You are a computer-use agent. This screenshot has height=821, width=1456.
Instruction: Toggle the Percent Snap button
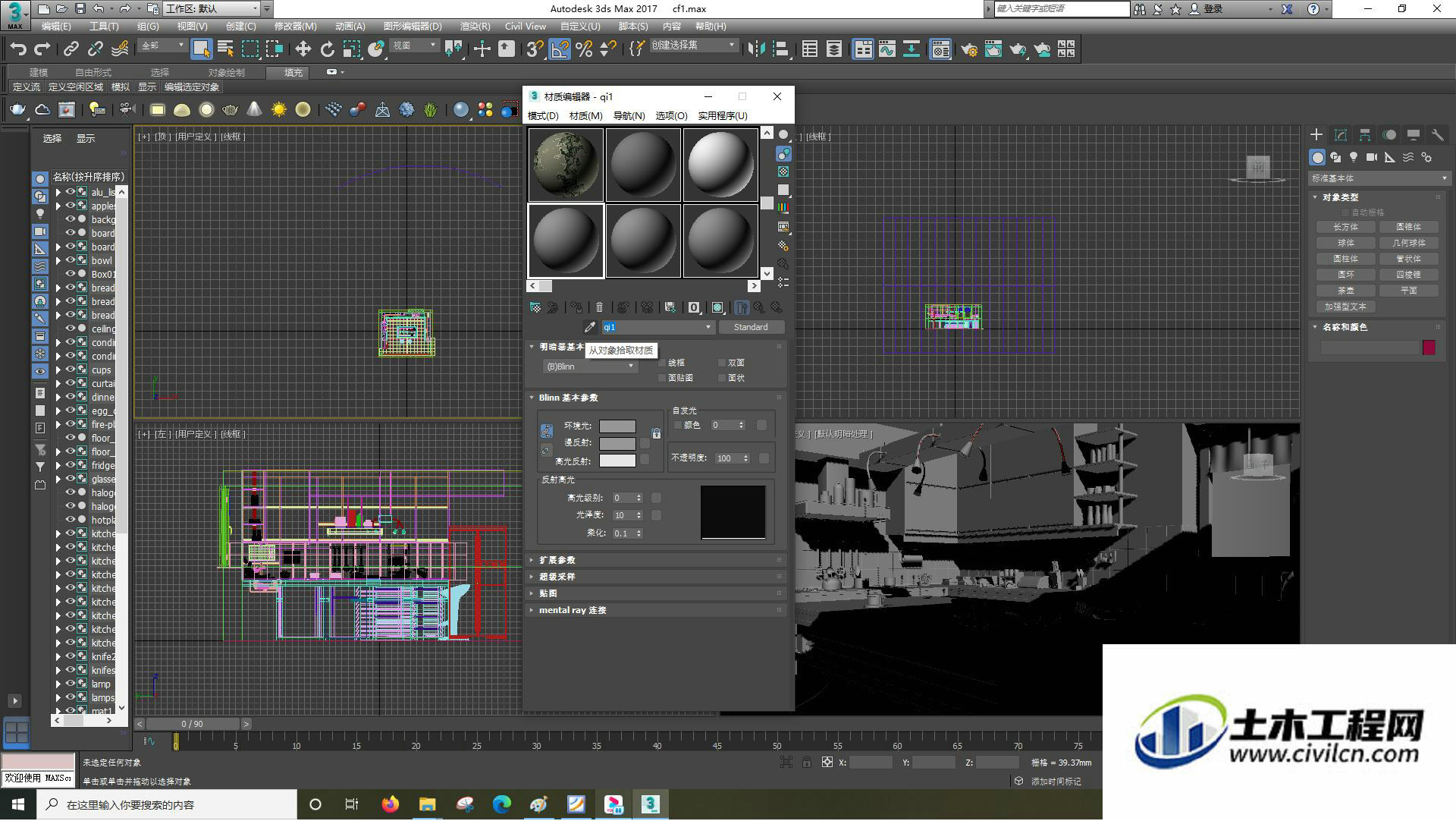pos(584,49)
